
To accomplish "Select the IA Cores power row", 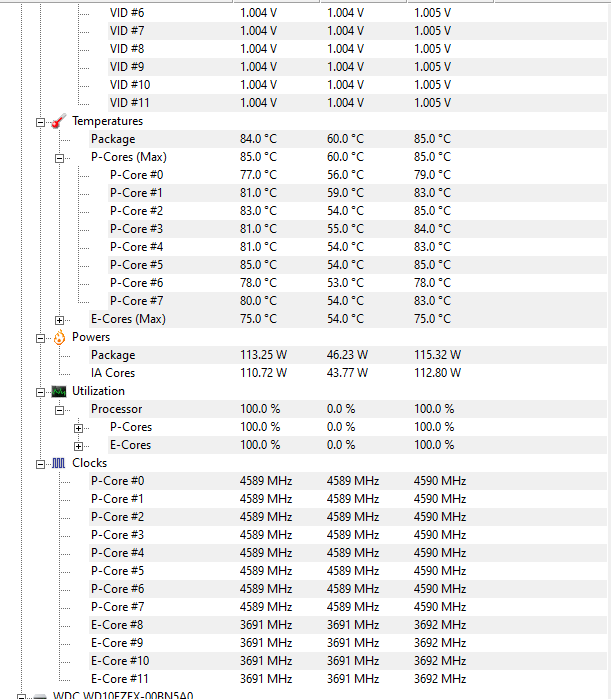I will (x=113, y=373).
